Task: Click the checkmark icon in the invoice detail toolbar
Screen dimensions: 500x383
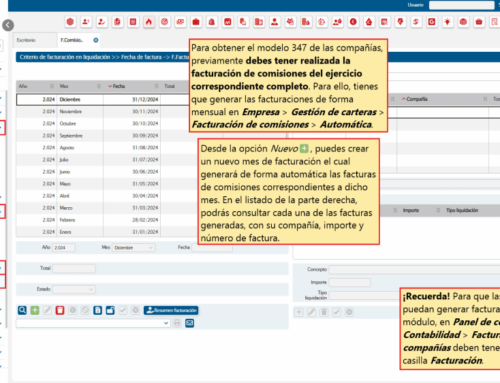Action: coord(336,312)
